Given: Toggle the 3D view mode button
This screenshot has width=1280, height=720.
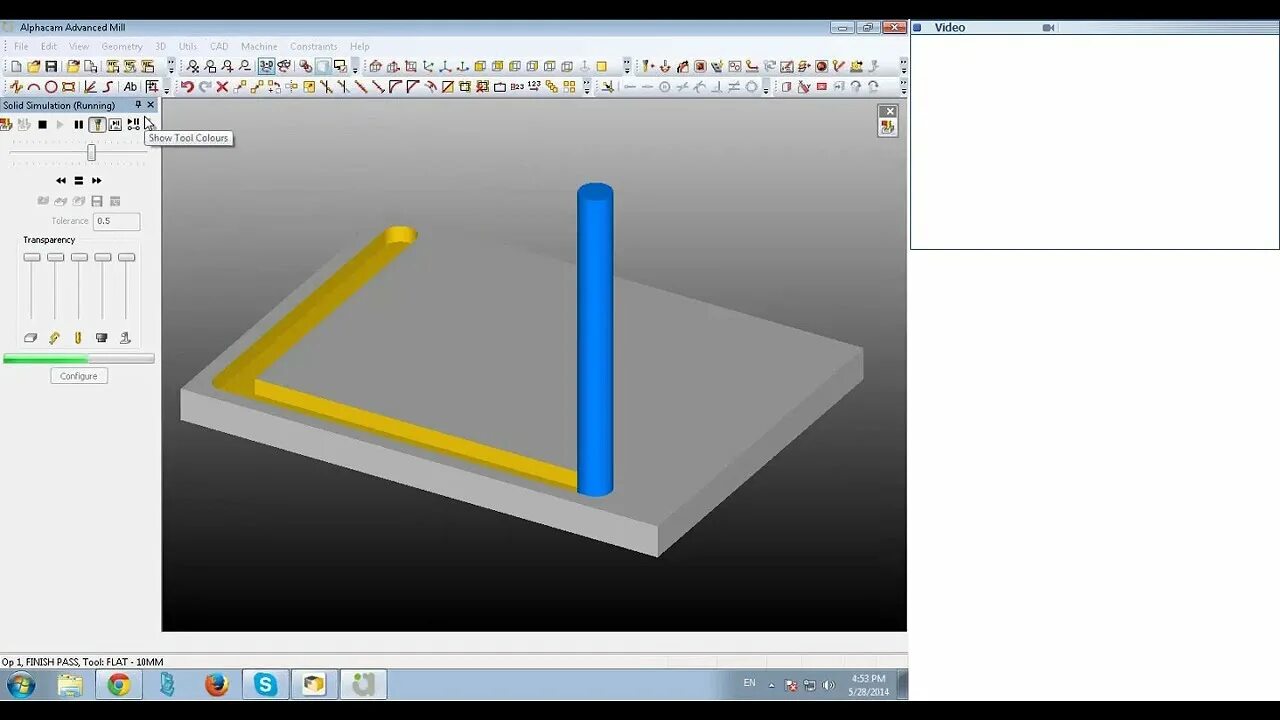Looking at the screenshot, I should click(x=266, y=66).
